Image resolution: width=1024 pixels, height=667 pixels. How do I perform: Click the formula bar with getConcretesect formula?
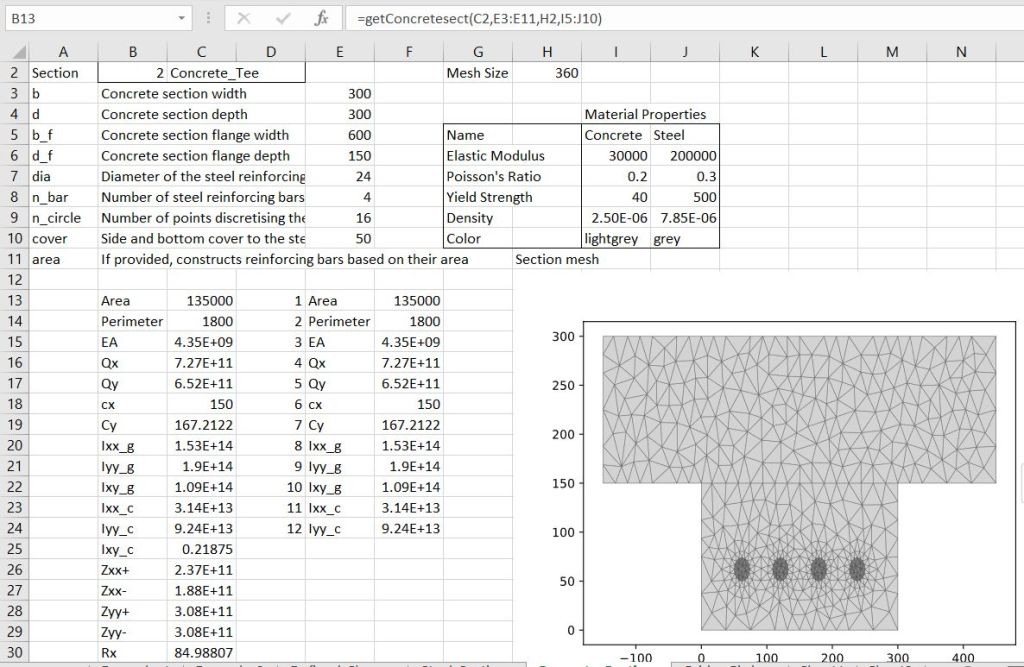(x=680, y=18)
